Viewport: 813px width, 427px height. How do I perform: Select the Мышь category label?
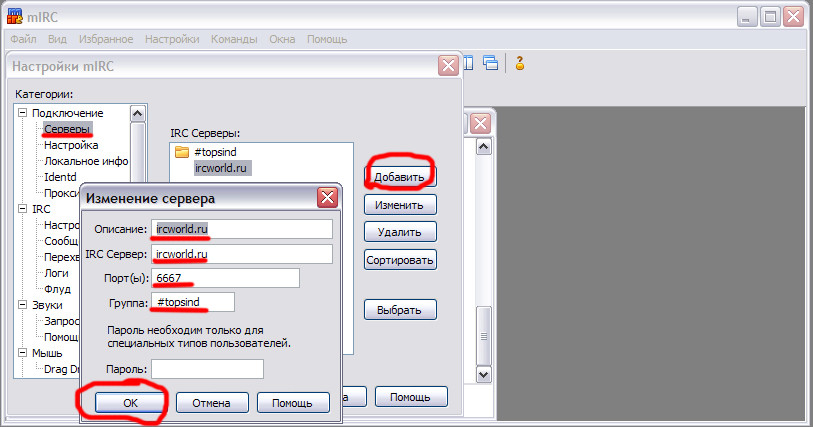[47, 353]
